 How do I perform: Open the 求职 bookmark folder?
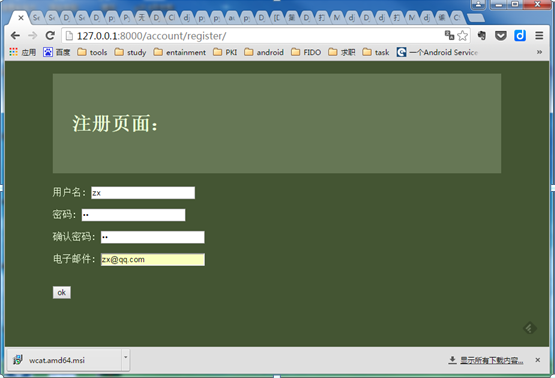[342, 52]
